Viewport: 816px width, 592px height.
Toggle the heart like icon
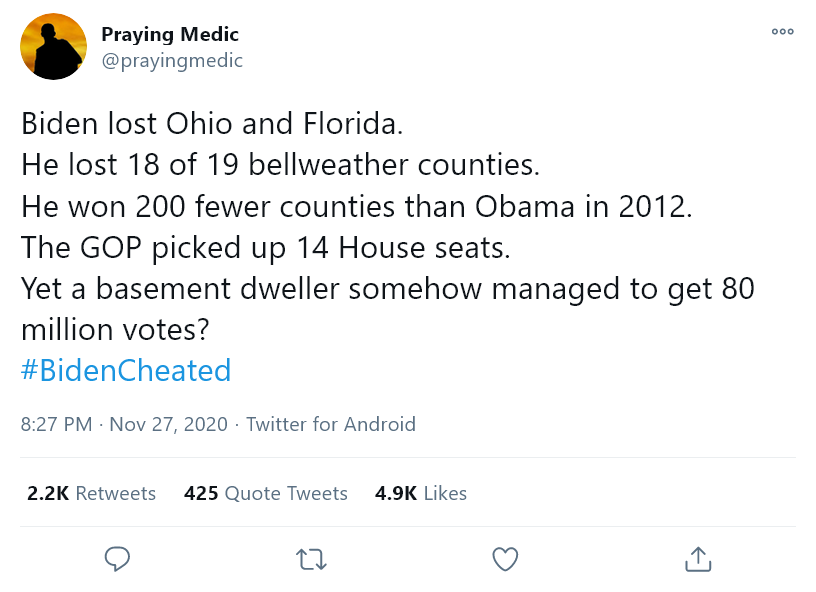point(506,558)
